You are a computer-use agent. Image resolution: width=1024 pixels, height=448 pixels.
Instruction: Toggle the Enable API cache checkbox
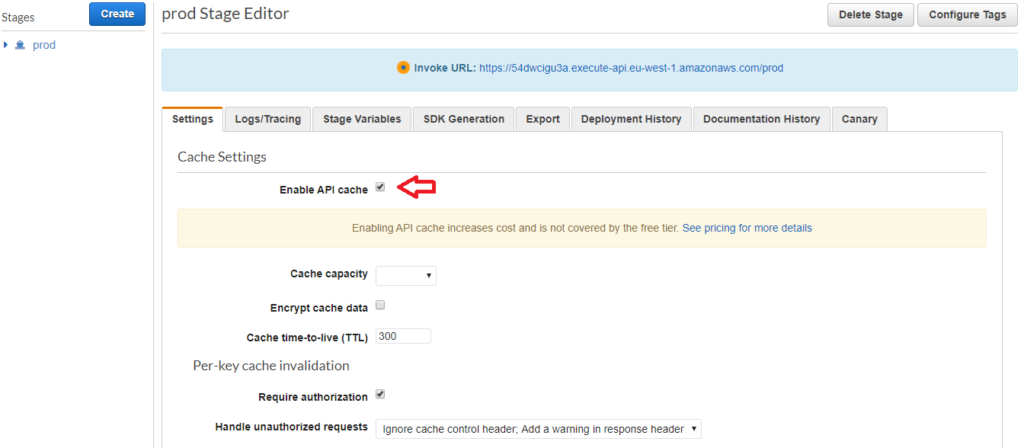pos(380,188)
